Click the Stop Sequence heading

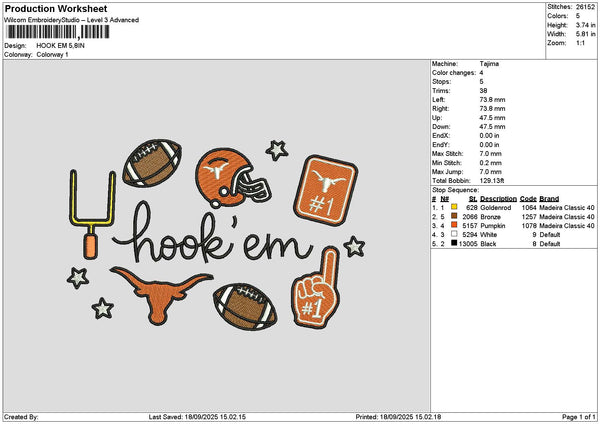point(455,190)
